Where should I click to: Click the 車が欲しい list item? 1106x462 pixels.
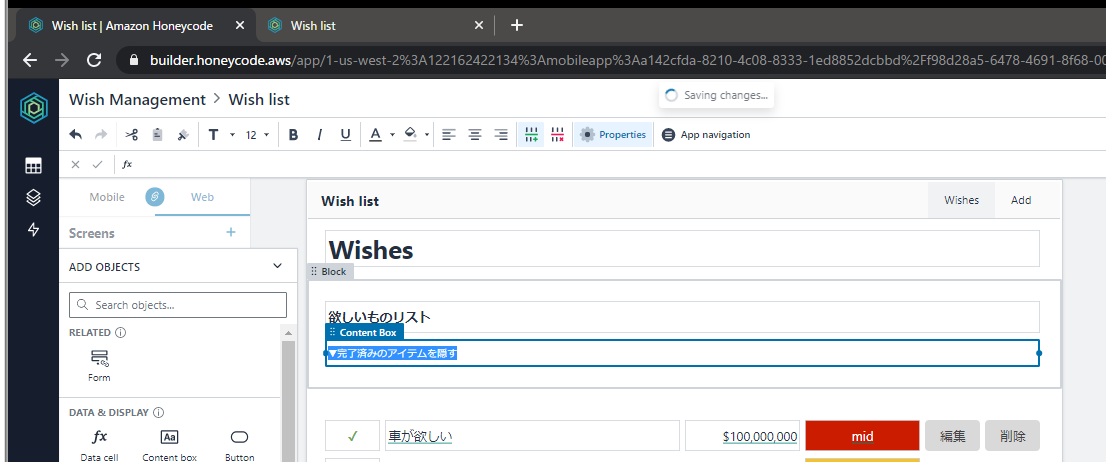(532, 436)
